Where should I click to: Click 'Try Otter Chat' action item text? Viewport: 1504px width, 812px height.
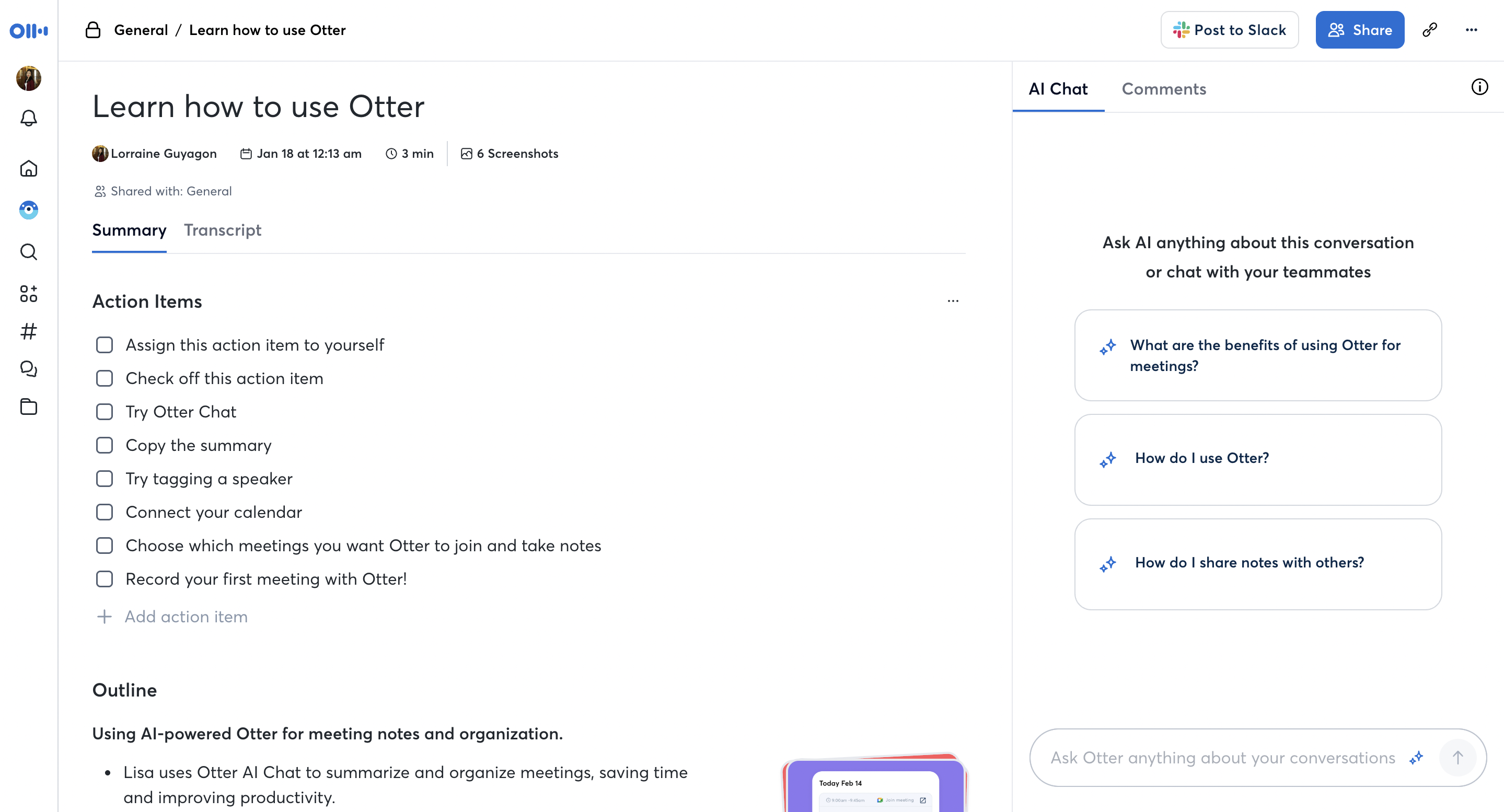tap(181, 412)
